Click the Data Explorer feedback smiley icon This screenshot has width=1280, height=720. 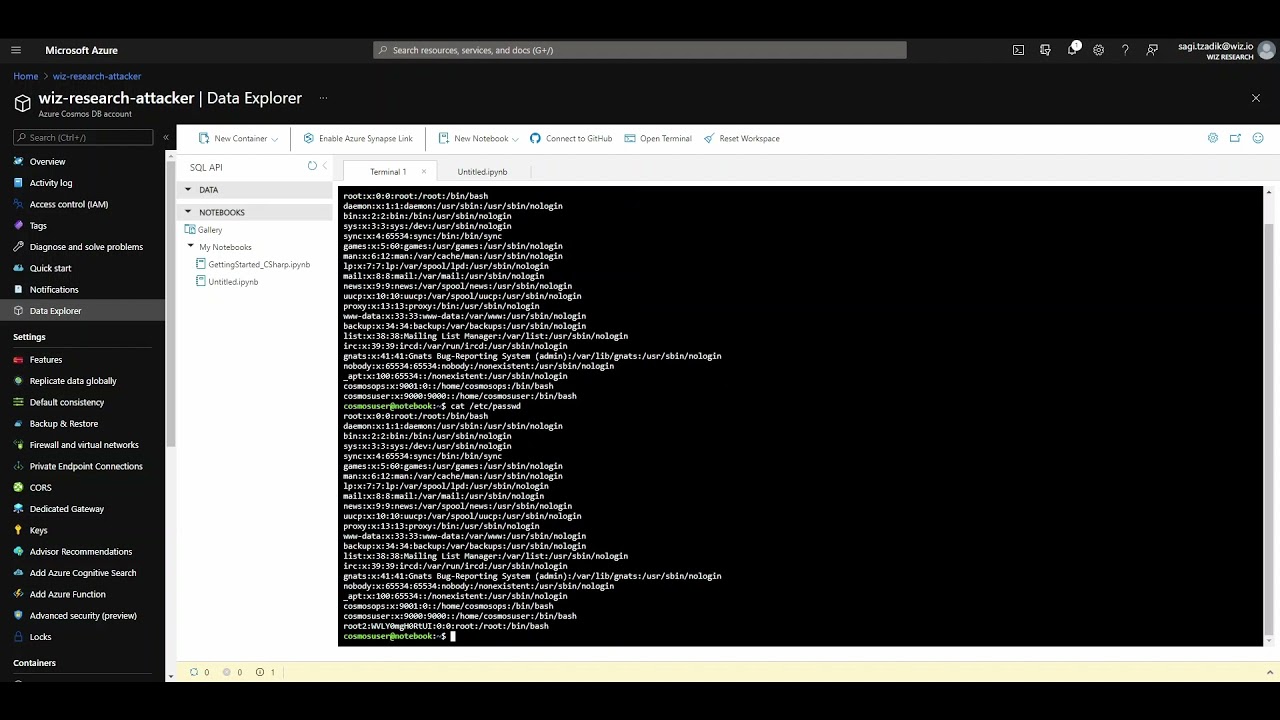1259,138
